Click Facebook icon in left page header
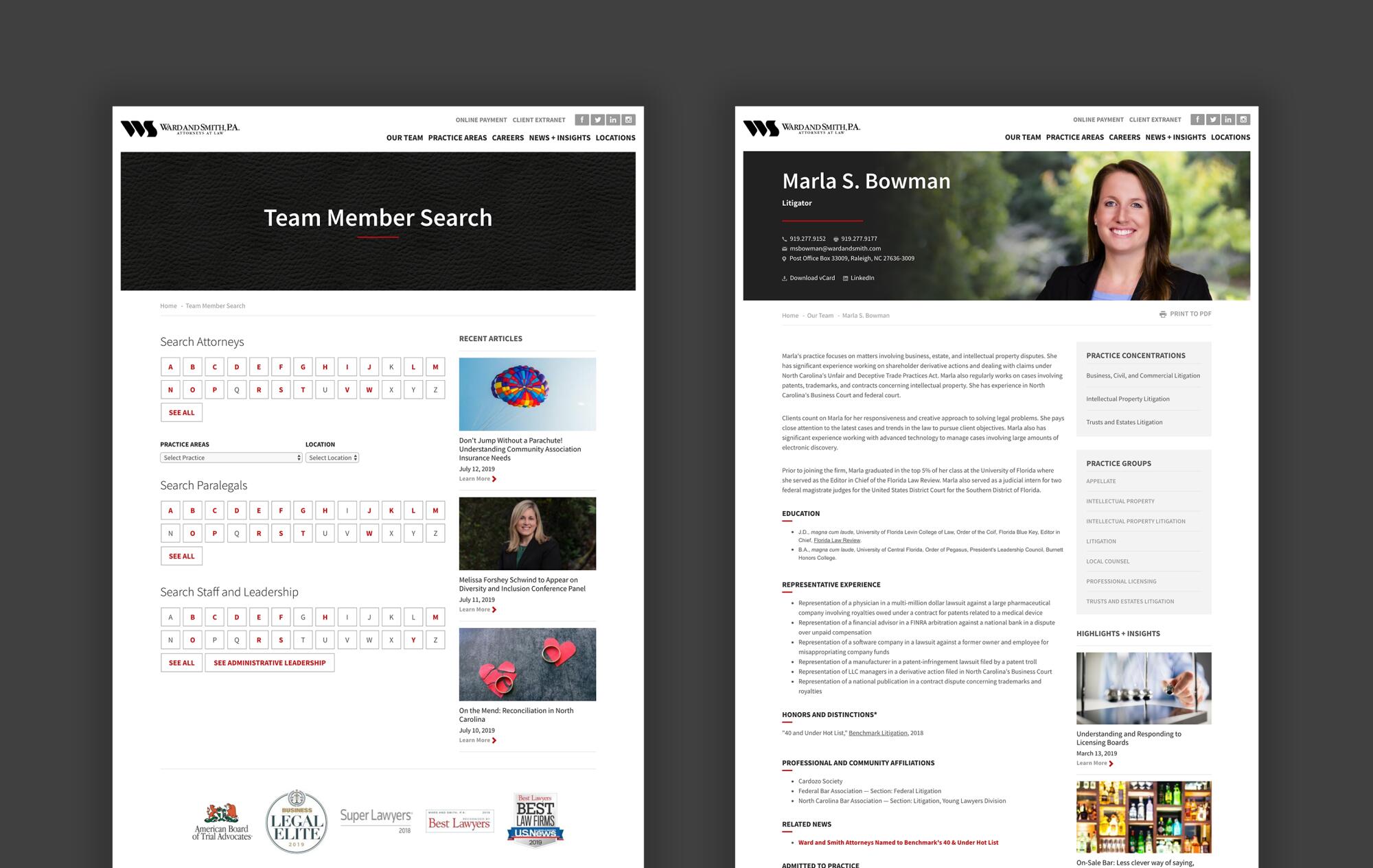The image size is (1373, 868). 581,120
